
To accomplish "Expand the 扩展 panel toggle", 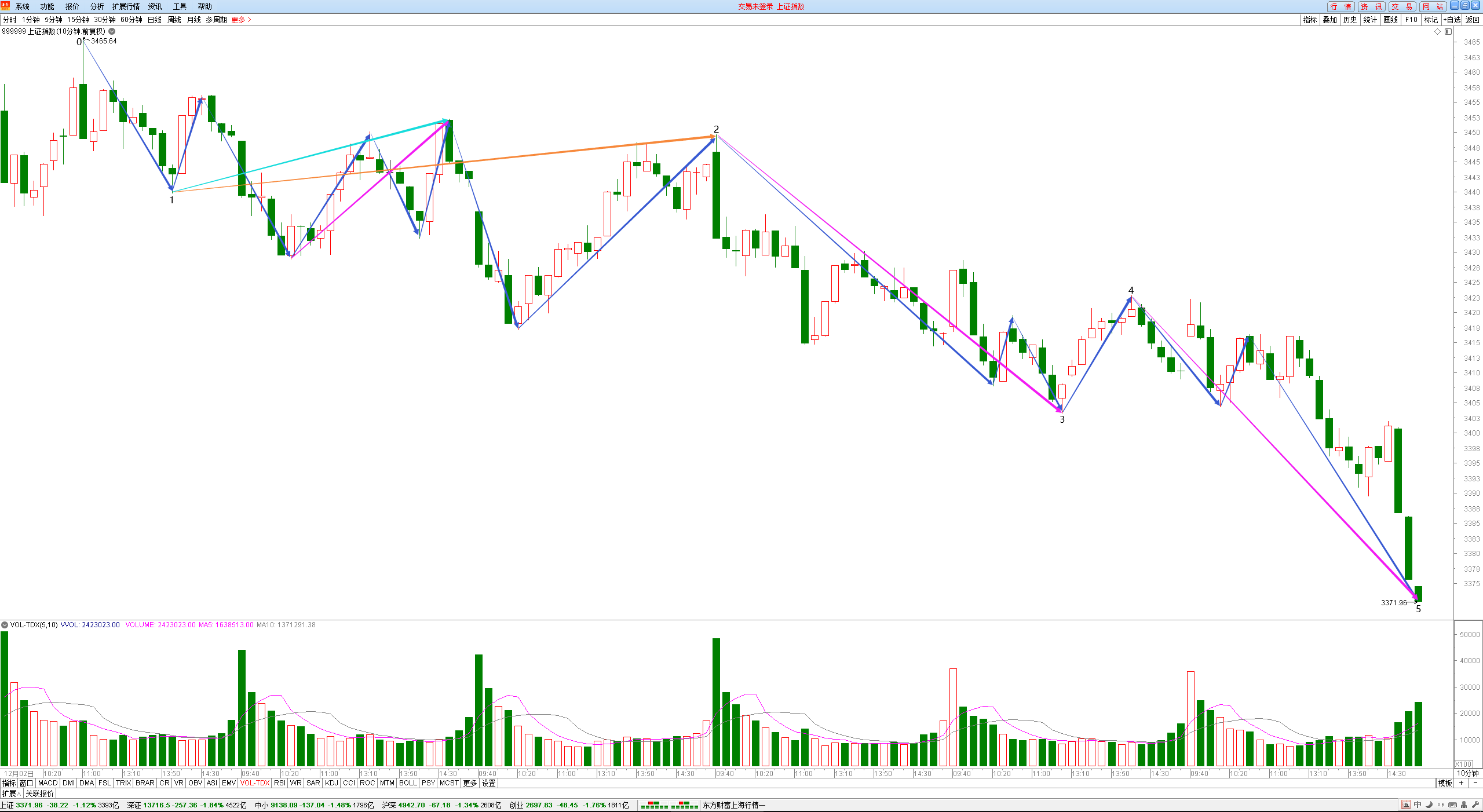I will 11,793.
